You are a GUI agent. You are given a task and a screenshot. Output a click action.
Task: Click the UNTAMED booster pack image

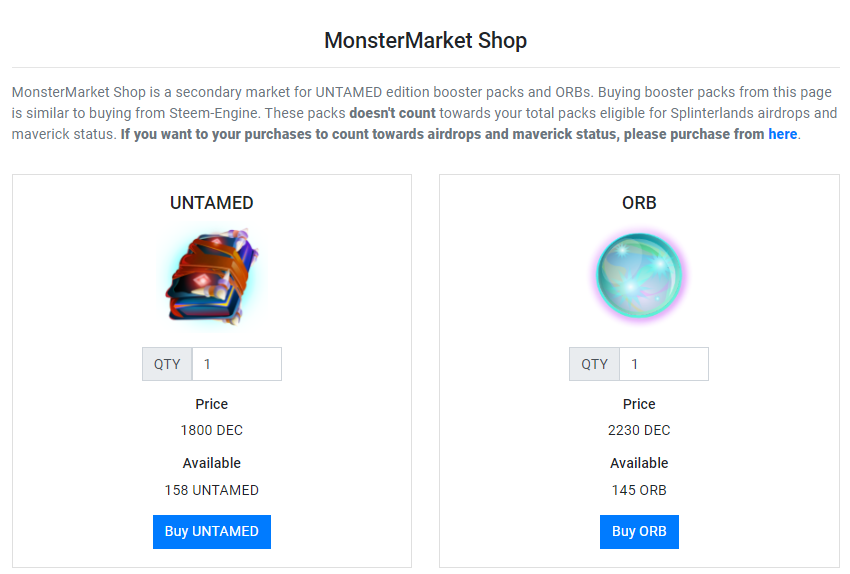(x=211, y=278)
